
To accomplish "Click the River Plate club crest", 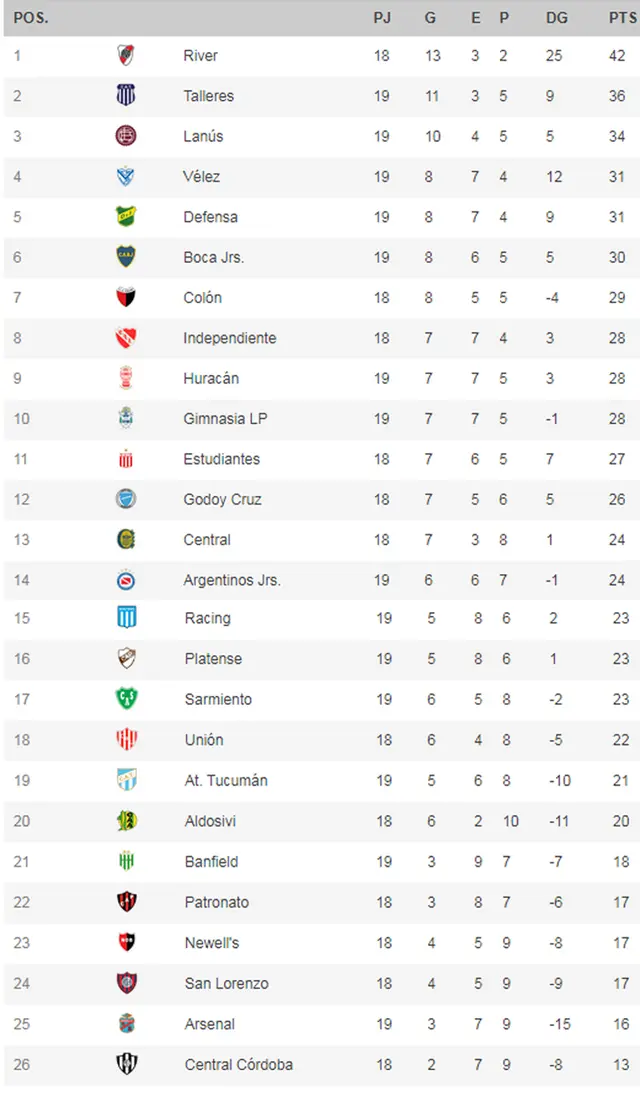I will point(126,55).
